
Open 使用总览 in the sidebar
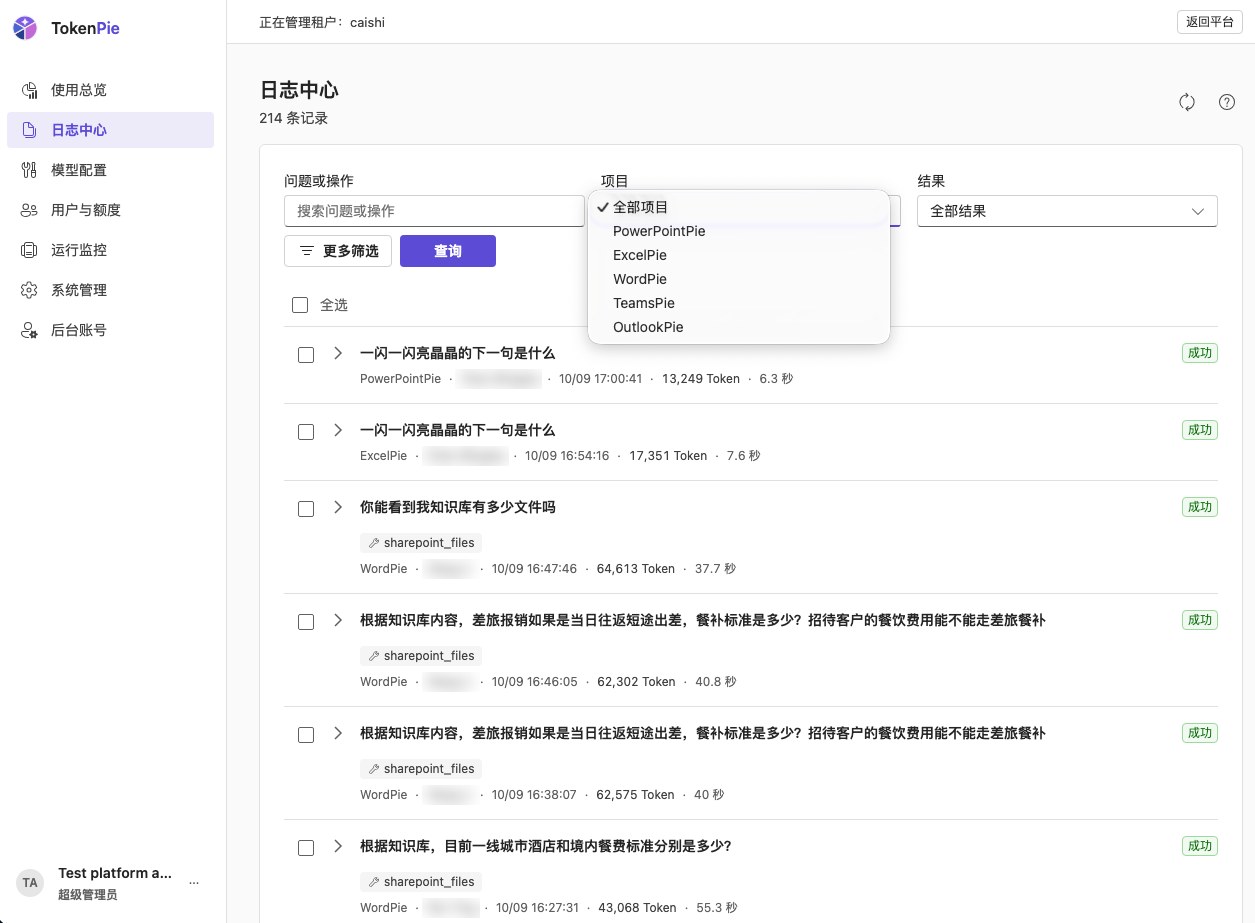coord(110,90)
